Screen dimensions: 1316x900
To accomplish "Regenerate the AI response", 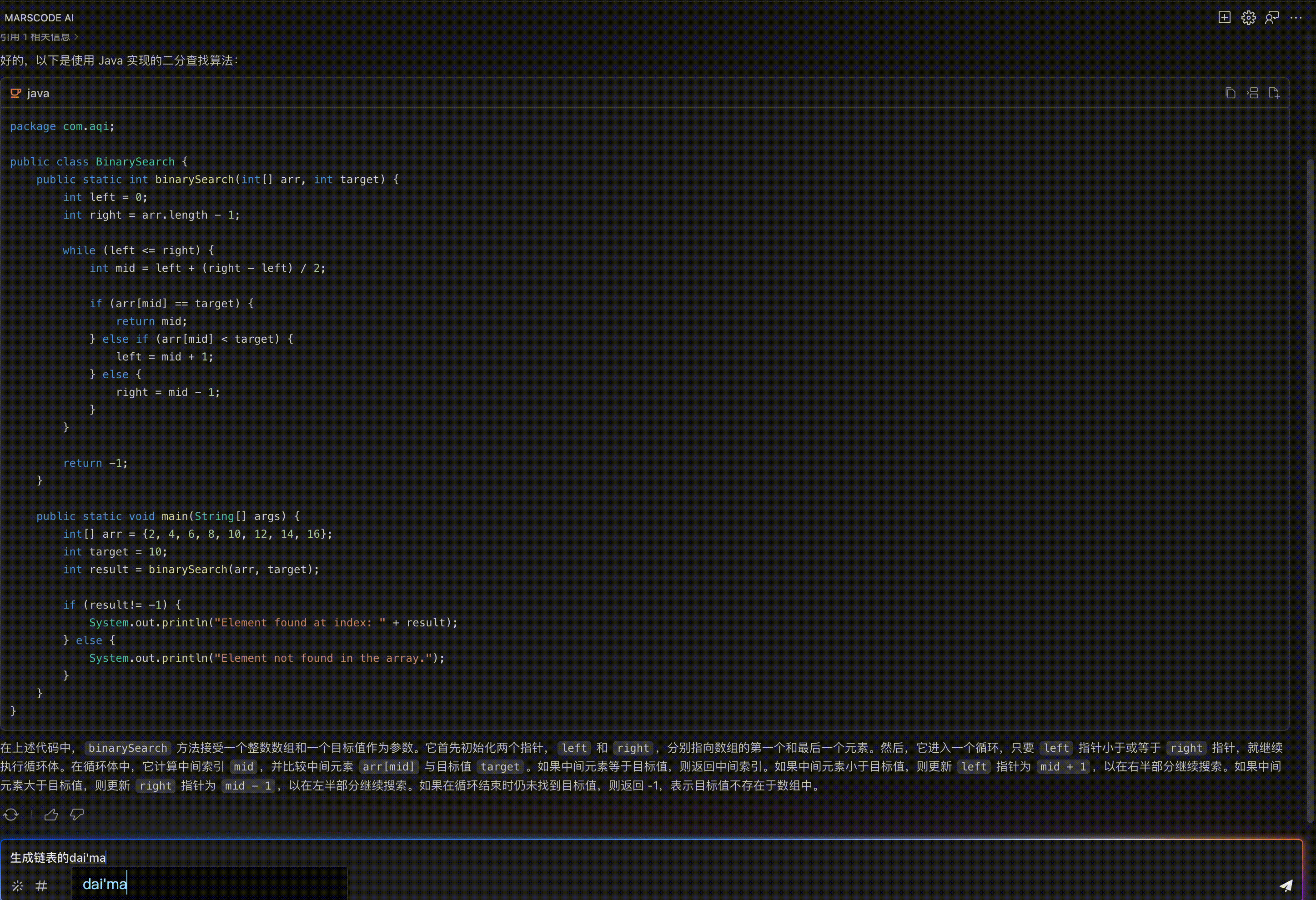I will pos(11,815).
